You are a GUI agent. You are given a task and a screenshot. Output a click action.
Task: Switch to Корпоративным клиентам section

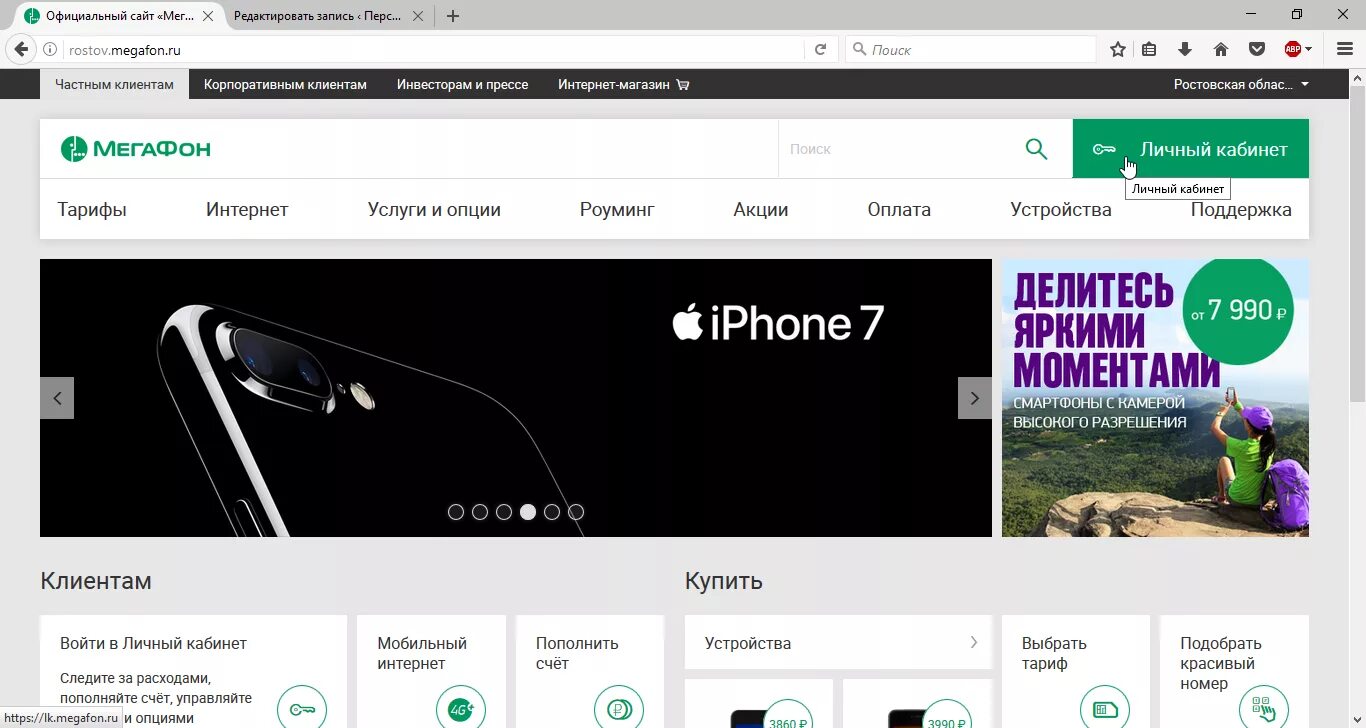pyautogui.click(x=285, y=85)
